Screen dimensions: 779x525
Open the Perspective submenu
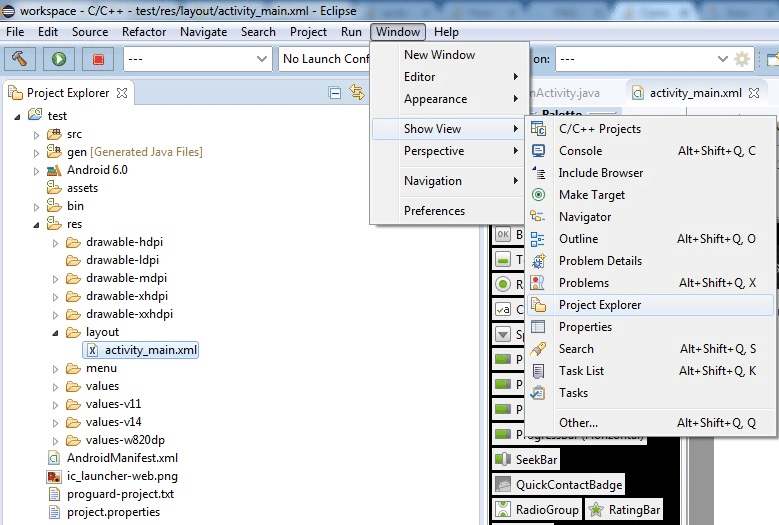coord(450,150)
